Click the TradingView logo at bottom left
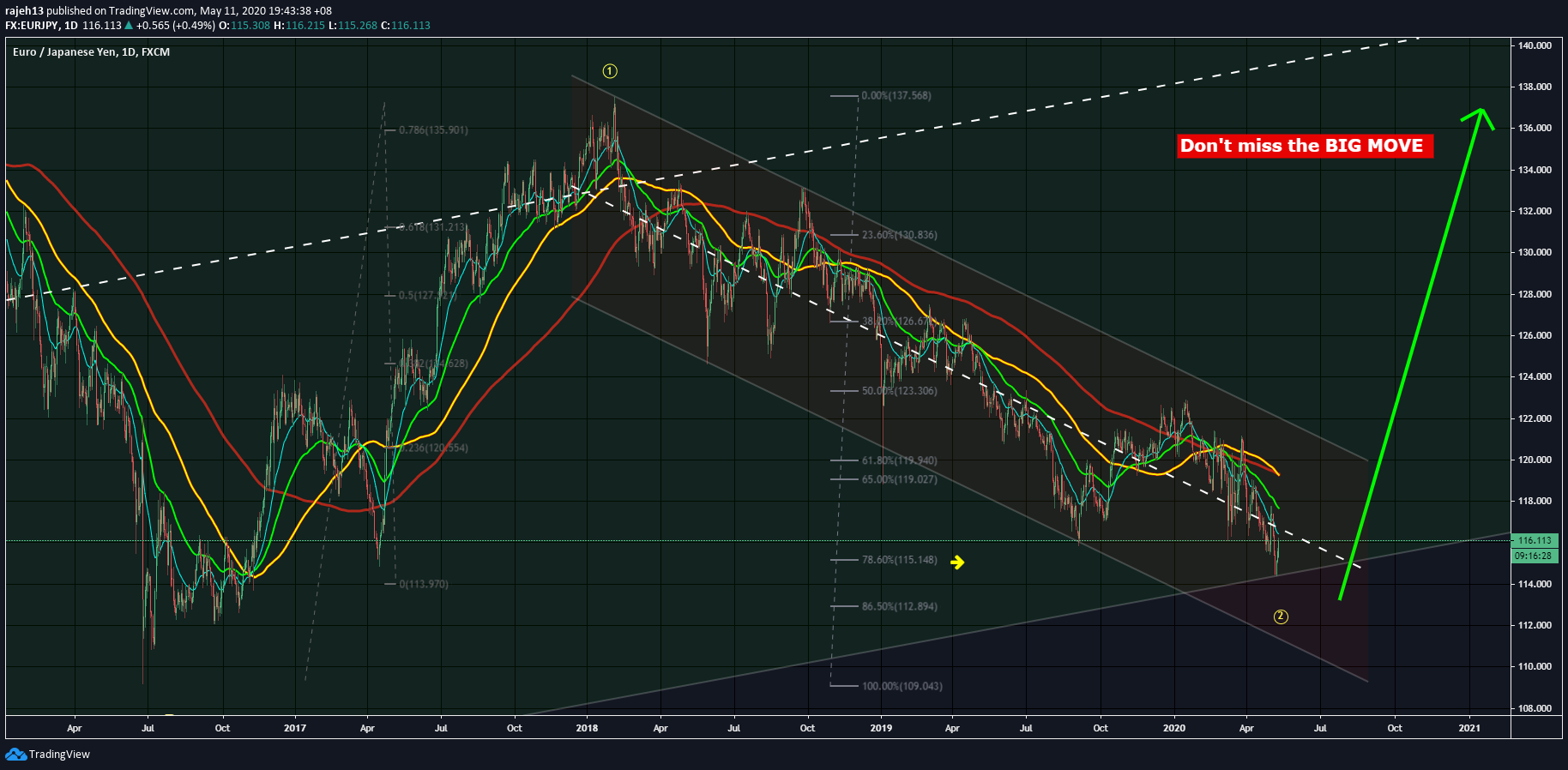Viewport: 1568px width, 770px height. coord(48,755)
